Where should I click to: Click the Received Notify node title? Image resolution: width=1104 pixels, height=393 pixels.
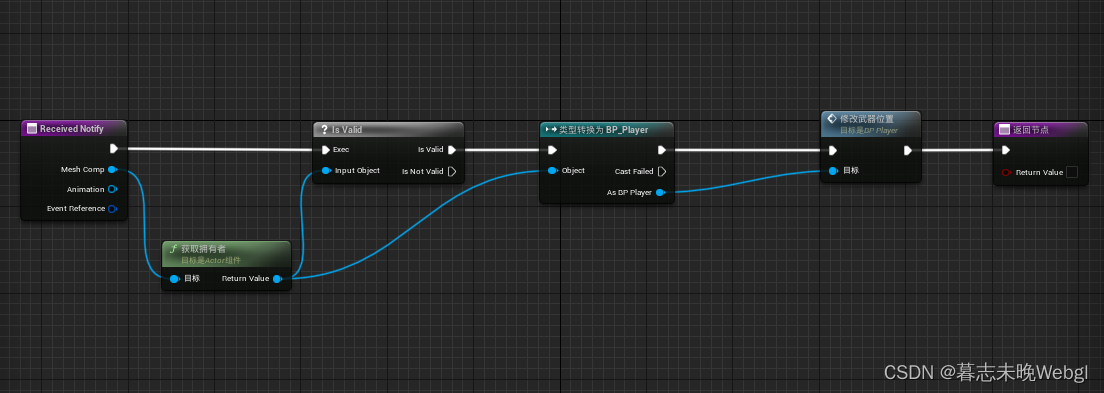(x=72, y=129)
